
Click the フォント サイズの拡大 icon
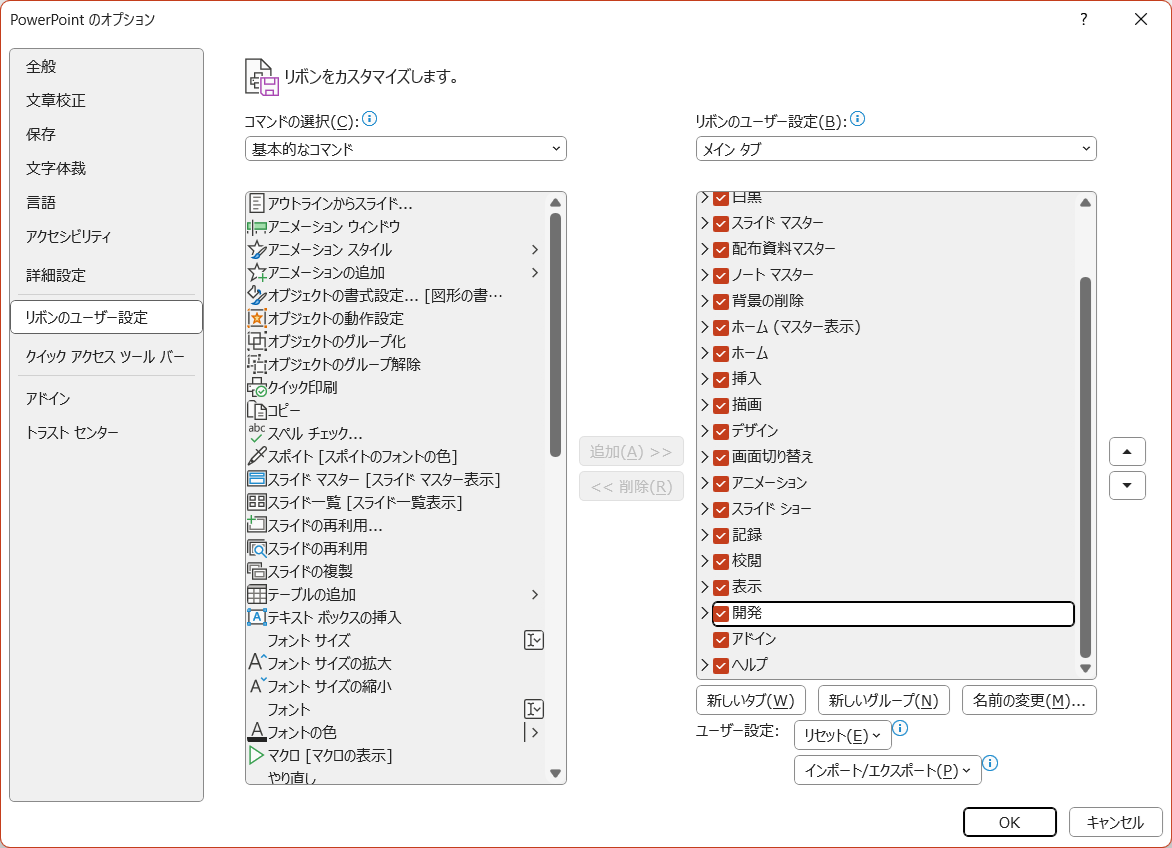click(x=256, y=663)
